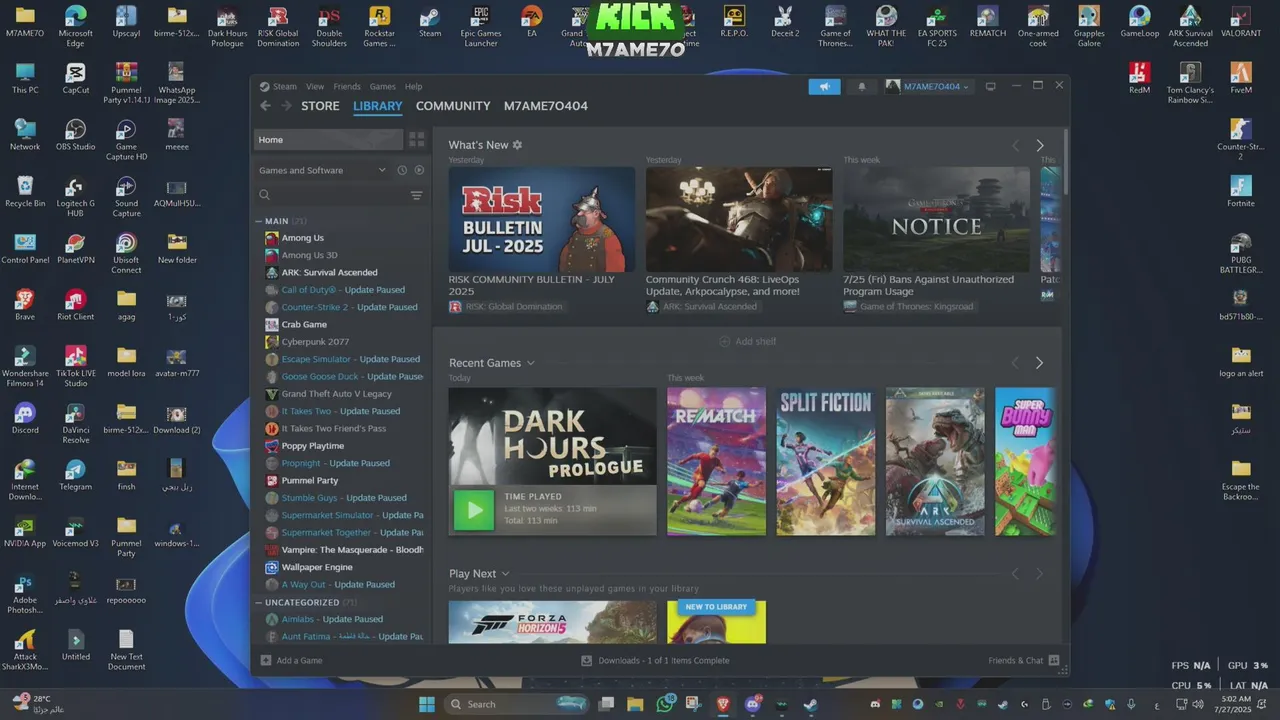
Task: Toggle sort by recent activity clock icon
Action: (402, 170)
